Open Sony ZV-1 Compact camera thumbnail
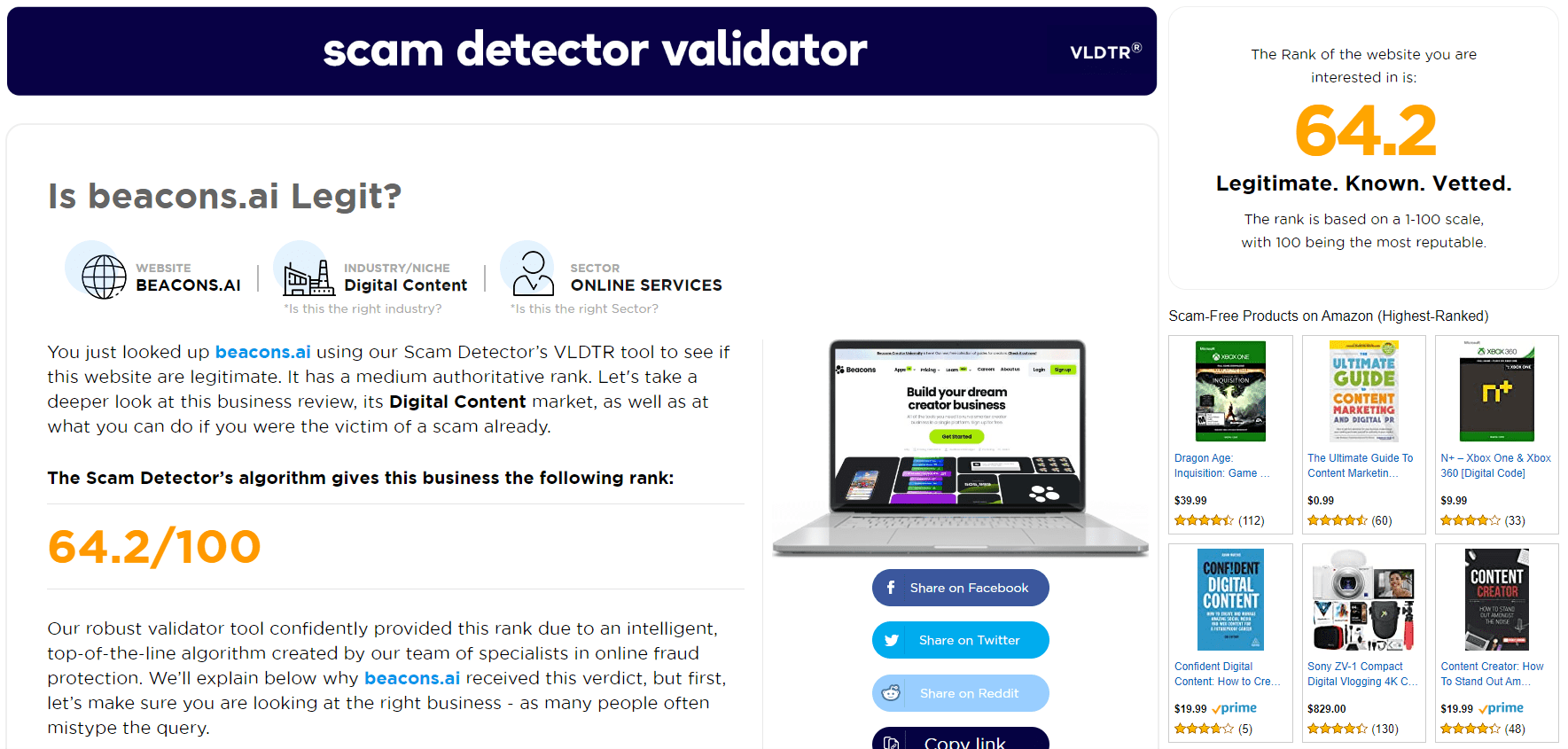 [1363, 600]
